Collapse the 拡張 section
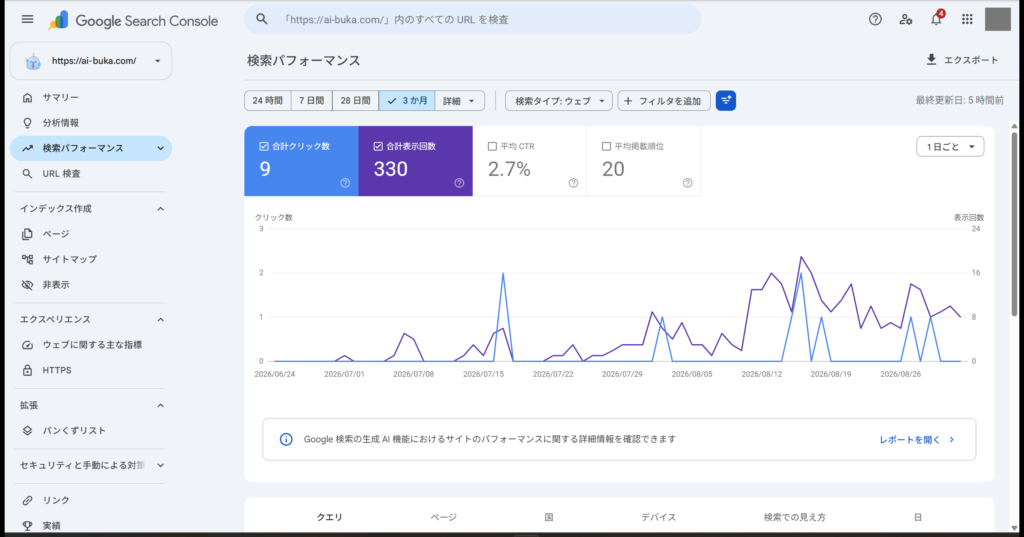Screen dimensions: 1024x537 [160, 406]
